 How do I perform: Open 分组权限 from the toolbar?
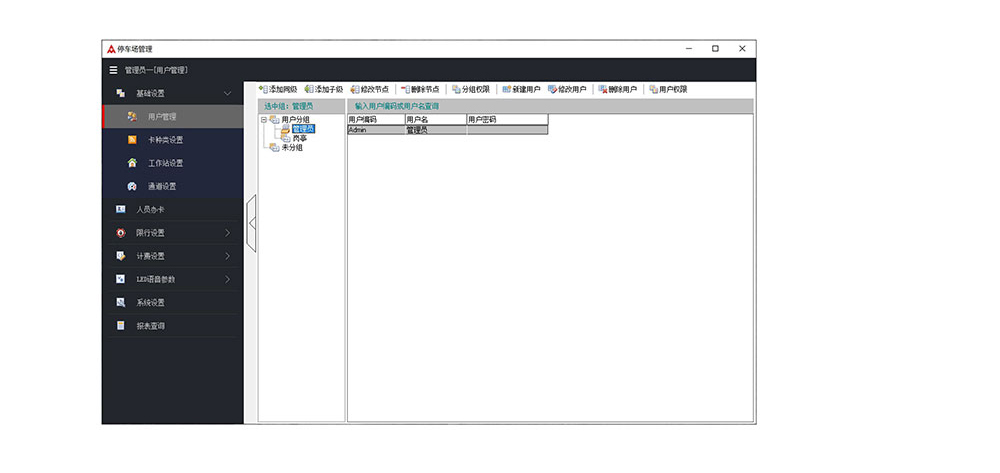coord(456,89)
